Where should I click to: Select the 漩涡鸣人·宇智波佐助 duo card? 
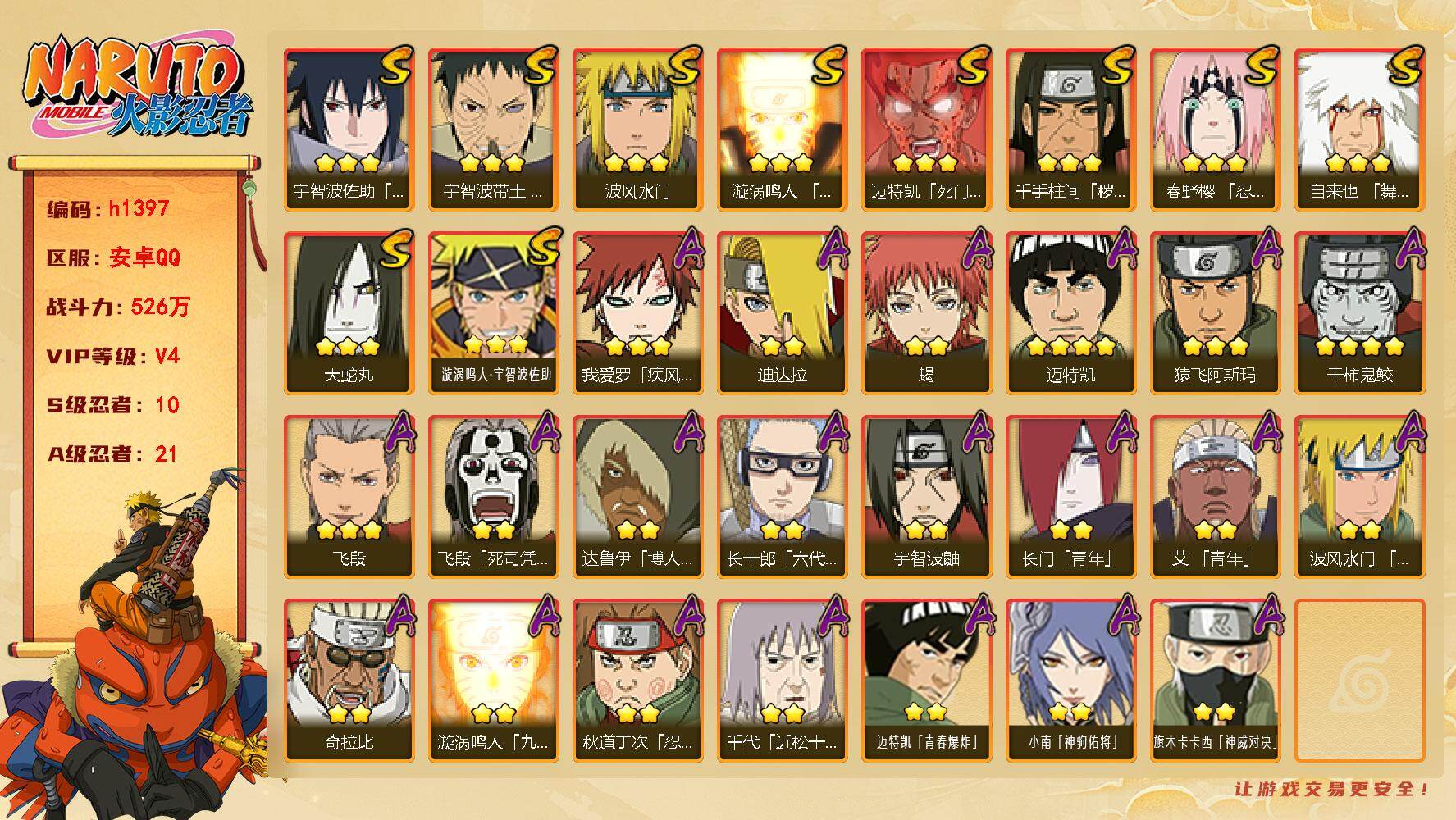click(493, 313)
